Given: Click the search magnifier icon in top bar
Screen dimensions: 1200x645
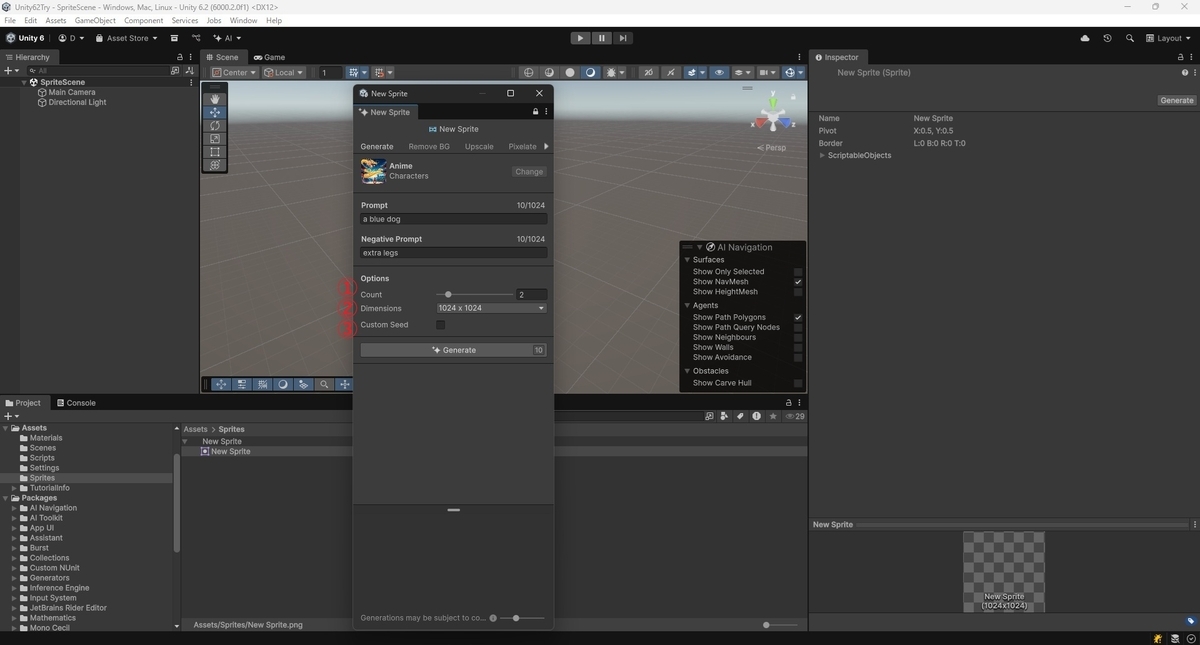Looking at the screenshot, I should coord(1130,38).
